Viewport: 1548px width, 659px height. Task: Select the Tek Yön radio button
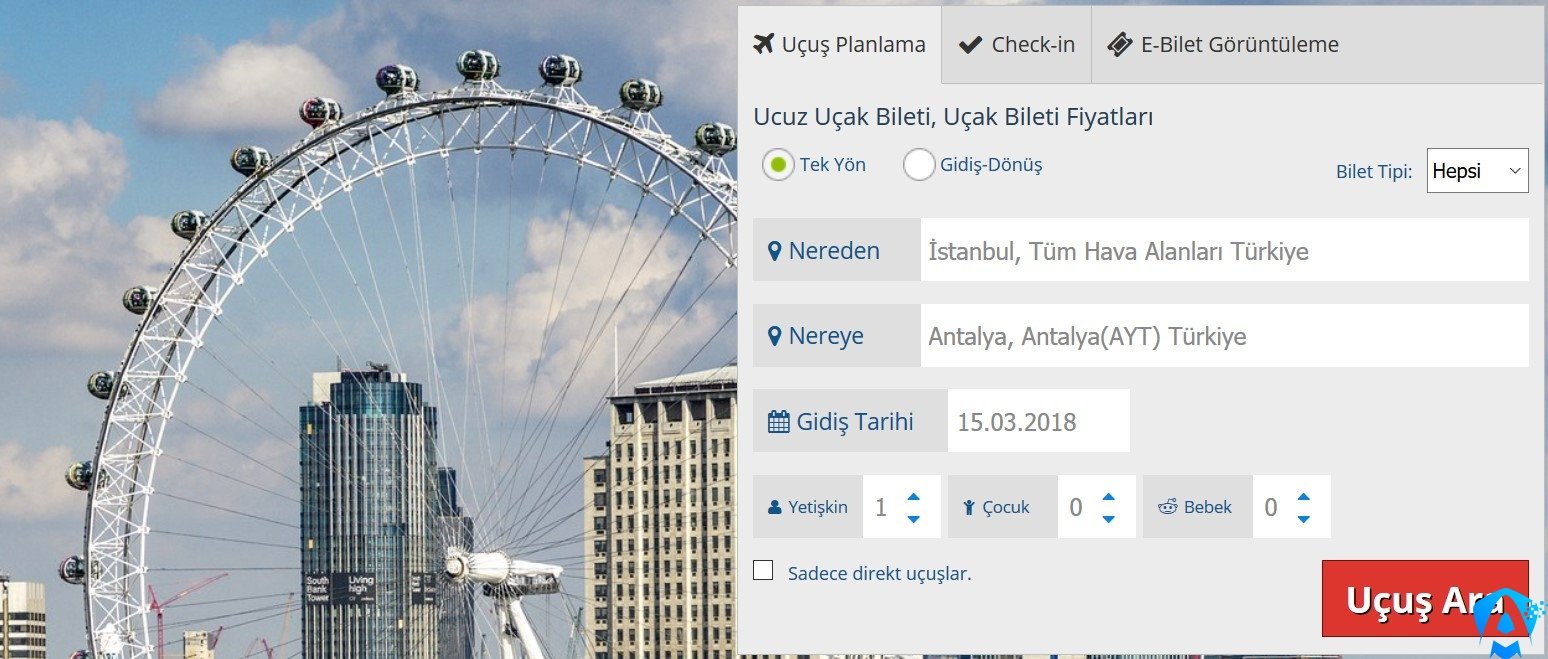click(779, 164)
